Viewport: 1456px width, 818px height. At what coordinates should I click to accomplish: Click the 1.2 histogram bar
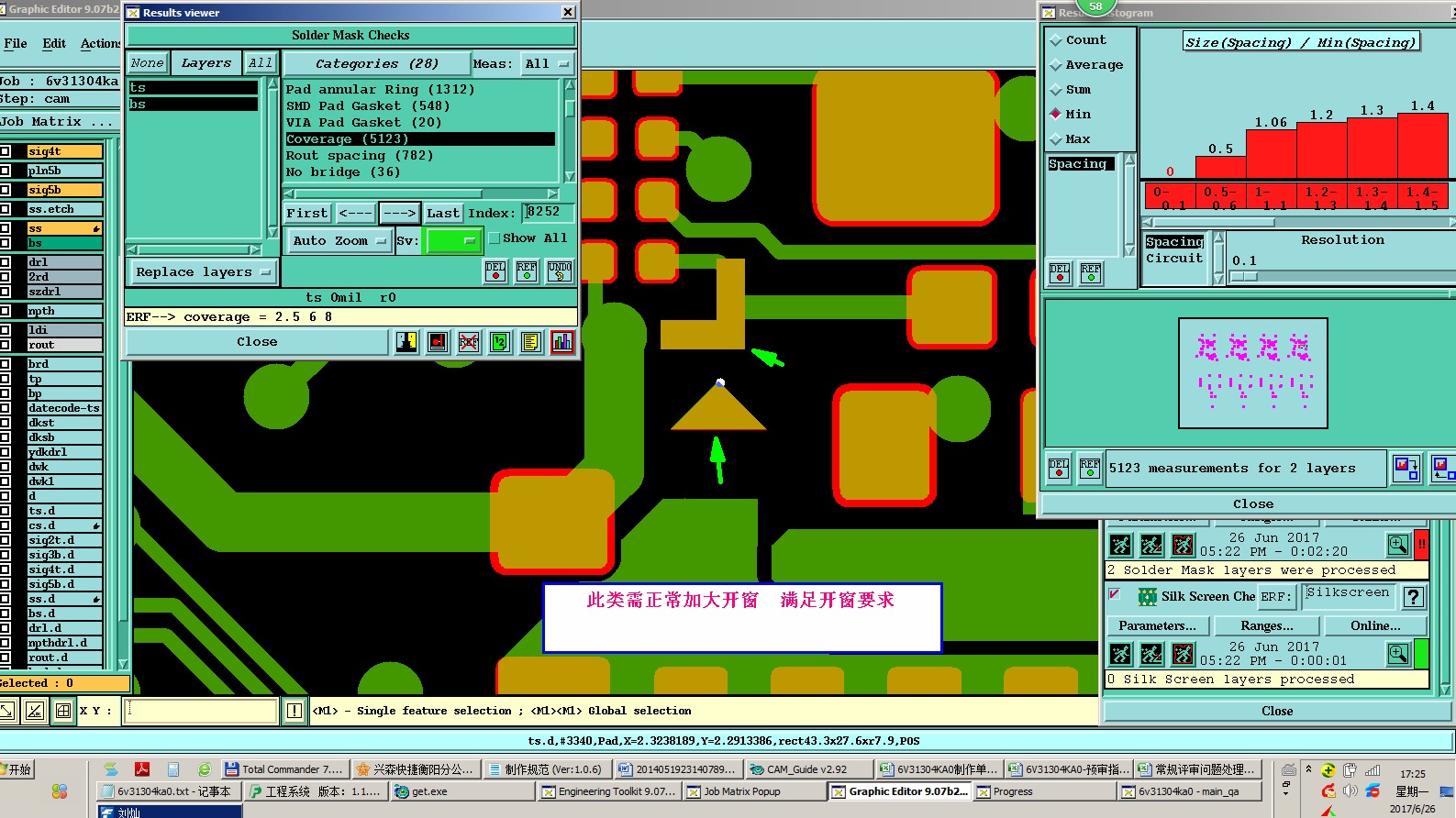1322,150
